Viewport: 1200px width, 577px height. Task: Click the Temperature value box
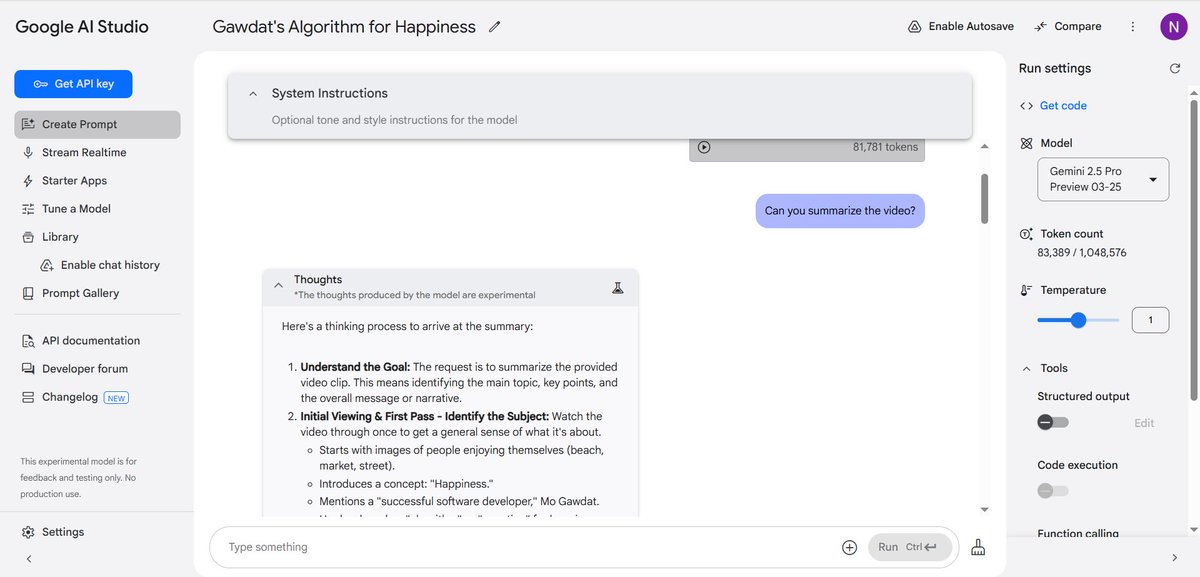coord(1150,320)
